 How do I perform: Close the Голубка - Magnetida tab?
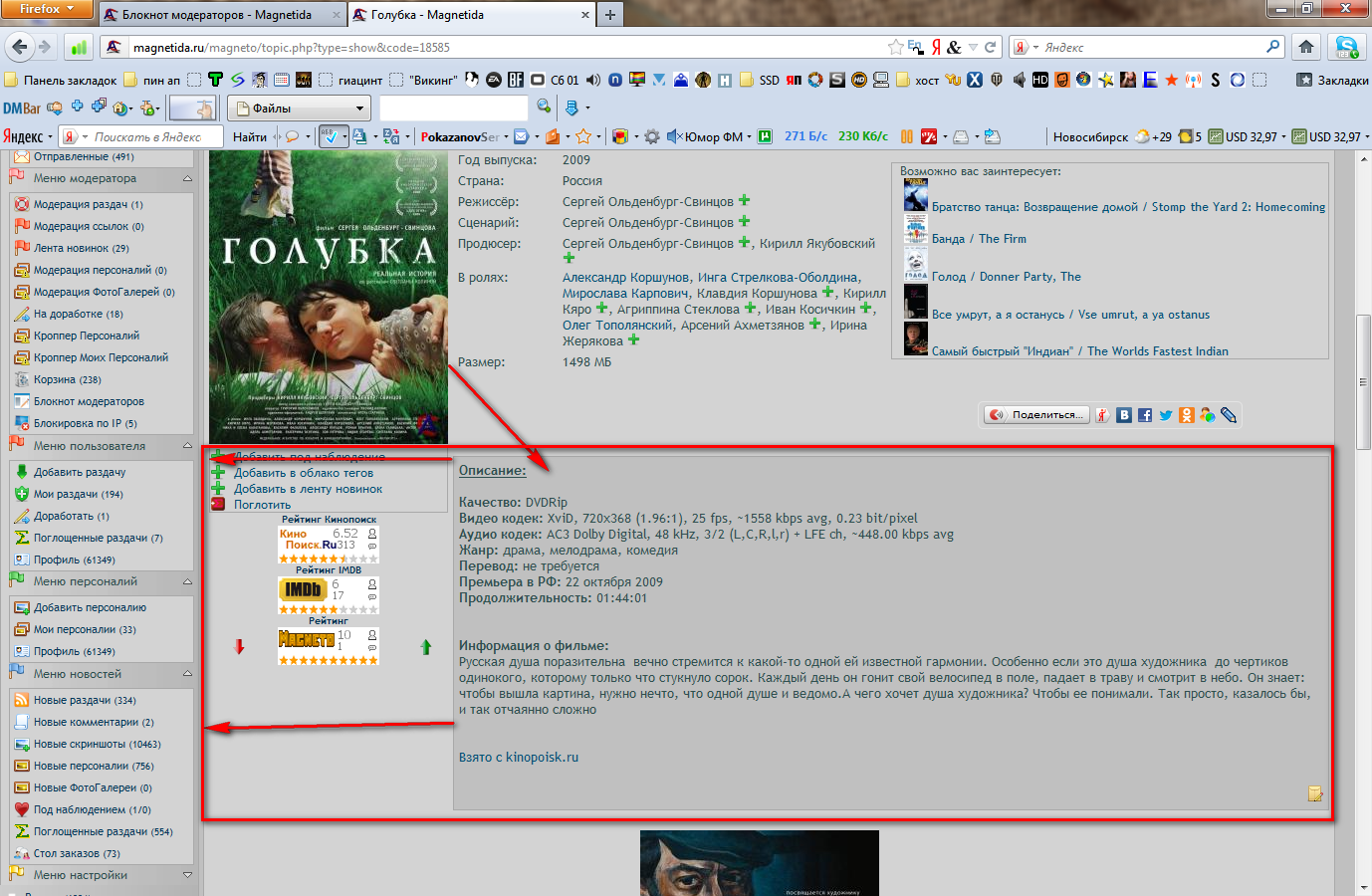click(x=585, y=15)
